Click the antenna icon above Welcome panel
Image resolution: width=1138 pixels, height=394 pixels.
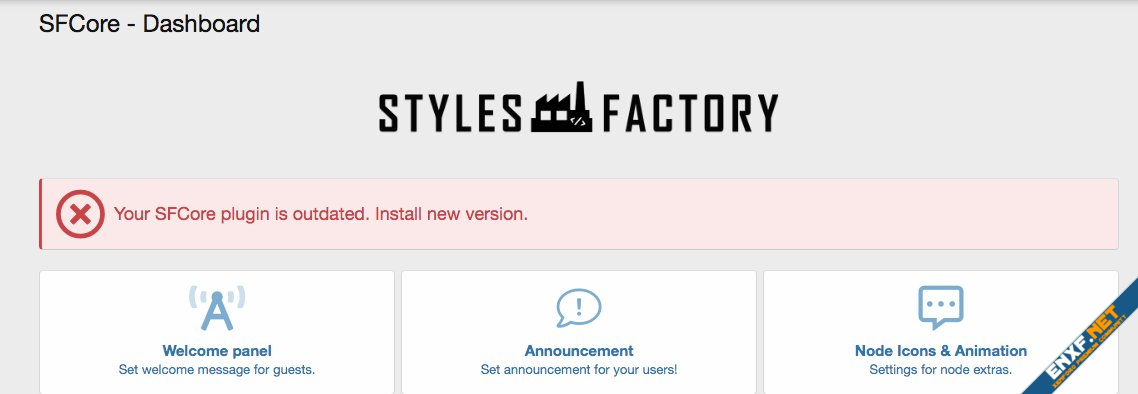(x=217, y=308)
